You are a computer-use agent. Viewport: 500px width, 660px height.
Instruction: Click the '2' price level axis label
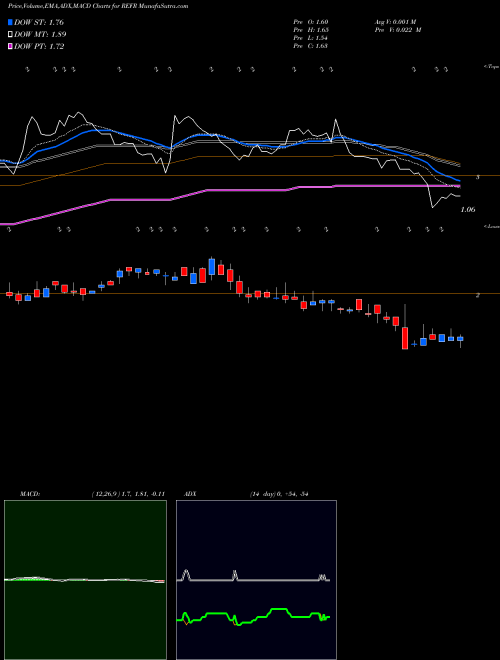tap(478, 295)
